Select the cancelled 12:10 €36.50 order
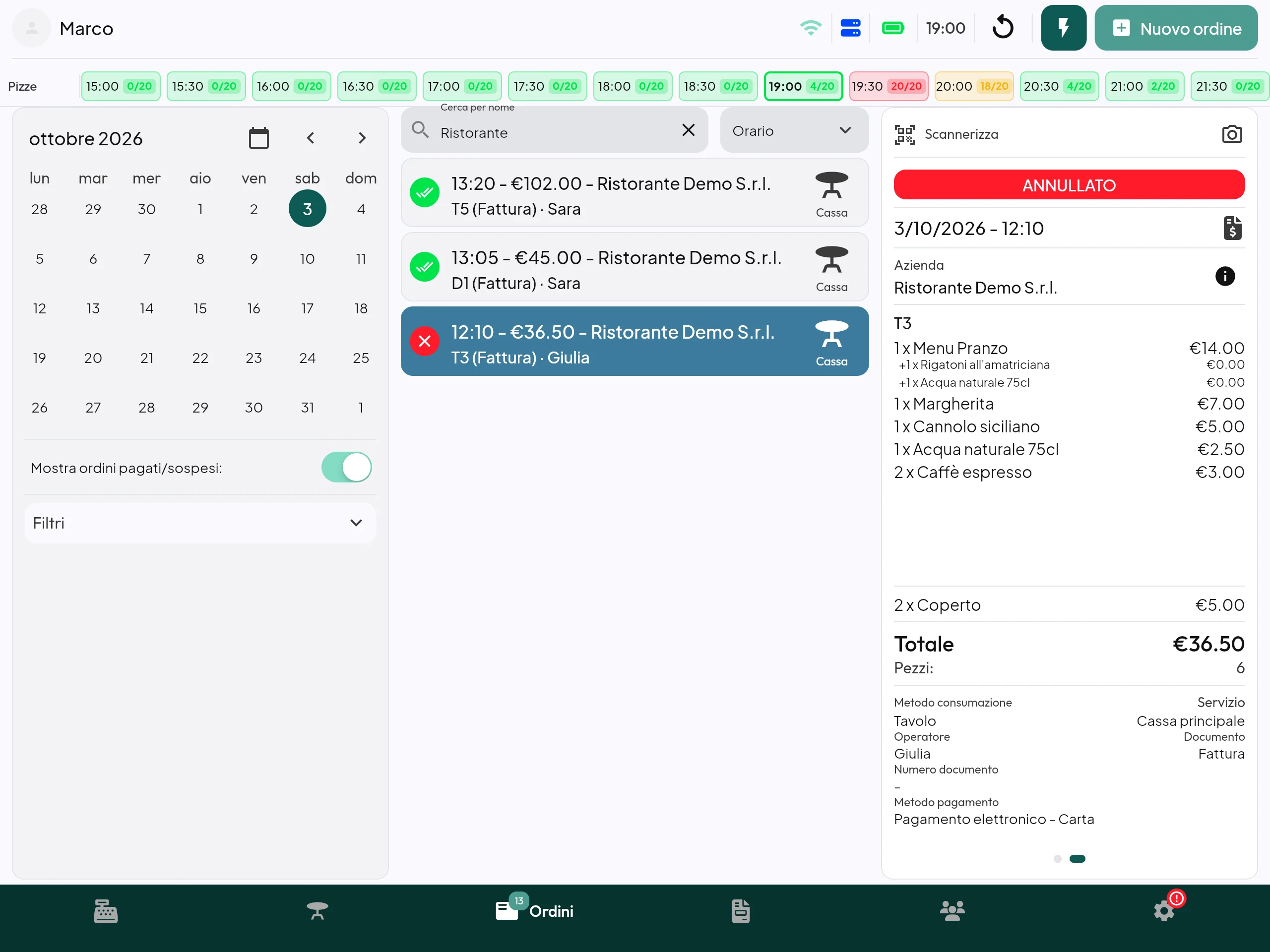 click(635, 341)
